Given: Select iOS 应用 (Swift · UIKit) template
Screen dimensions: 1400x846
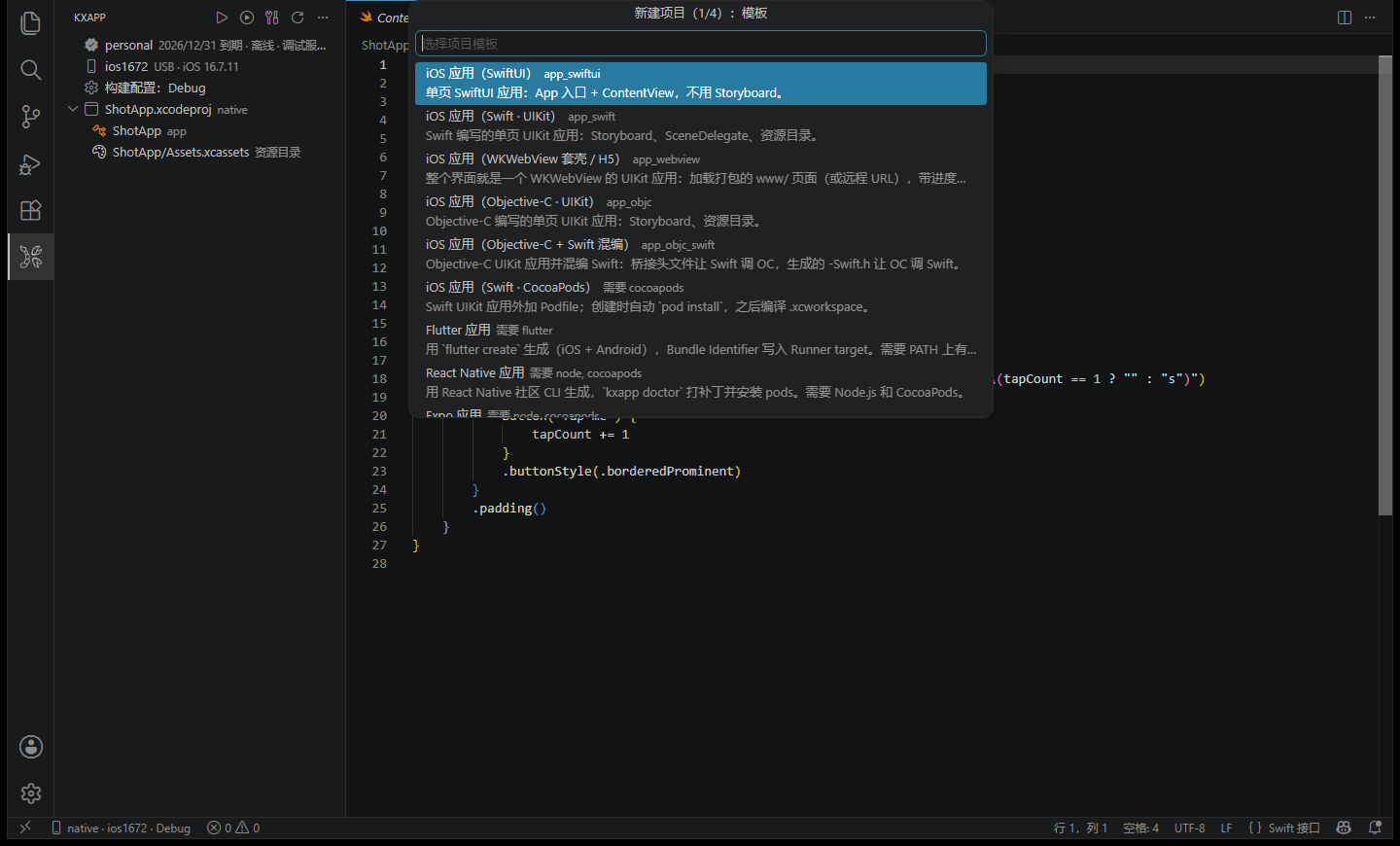Looking at the screenshot, I should click(x=701, y=126).
